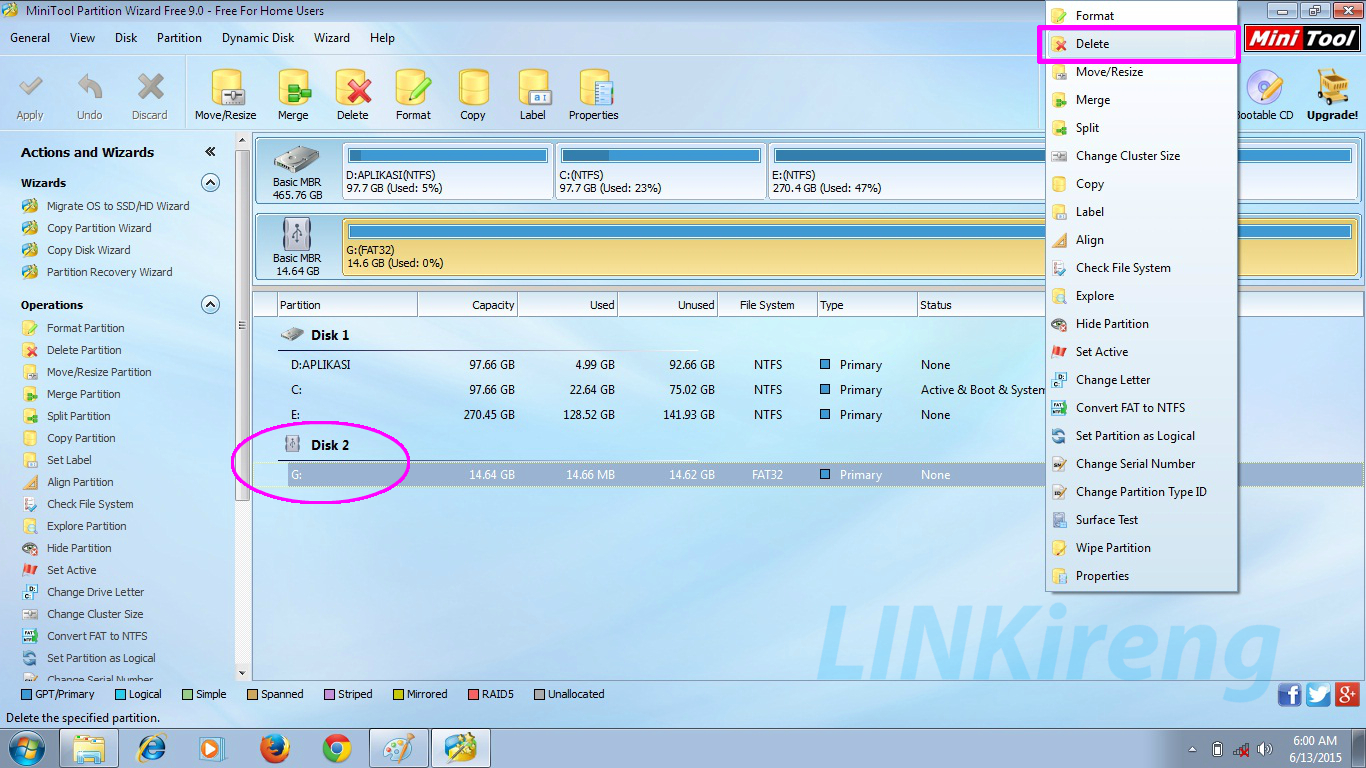Click Set Label in Operations list
The image size is (1366, 768).
tap(69, 460)
